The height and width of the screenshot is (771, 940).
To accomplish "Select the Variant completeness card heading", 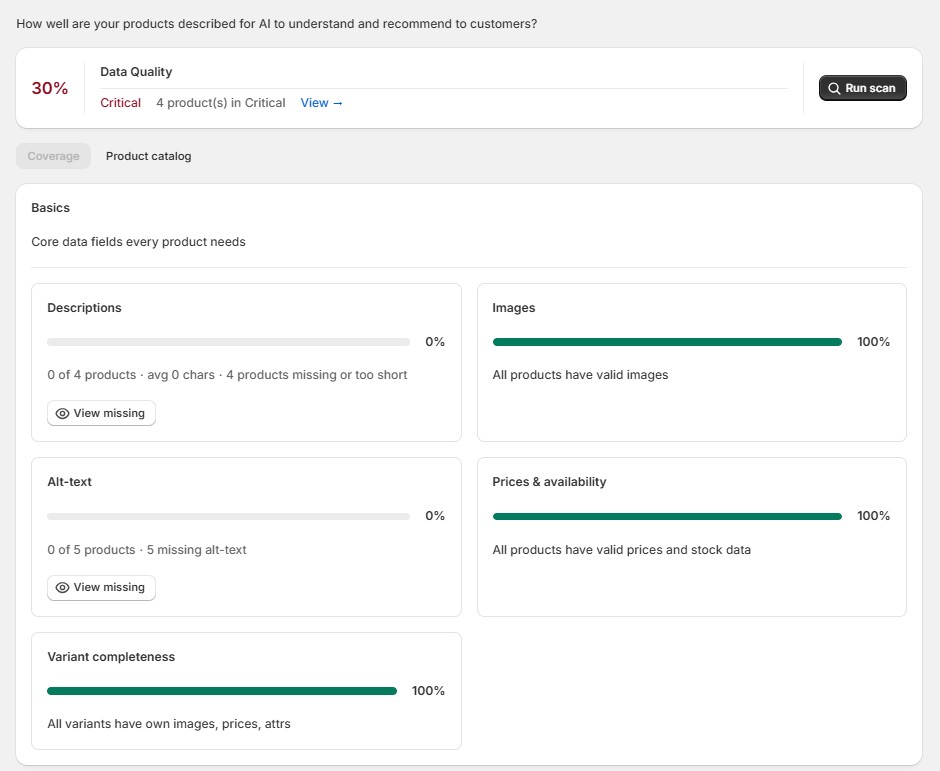I will click(111, 656).
